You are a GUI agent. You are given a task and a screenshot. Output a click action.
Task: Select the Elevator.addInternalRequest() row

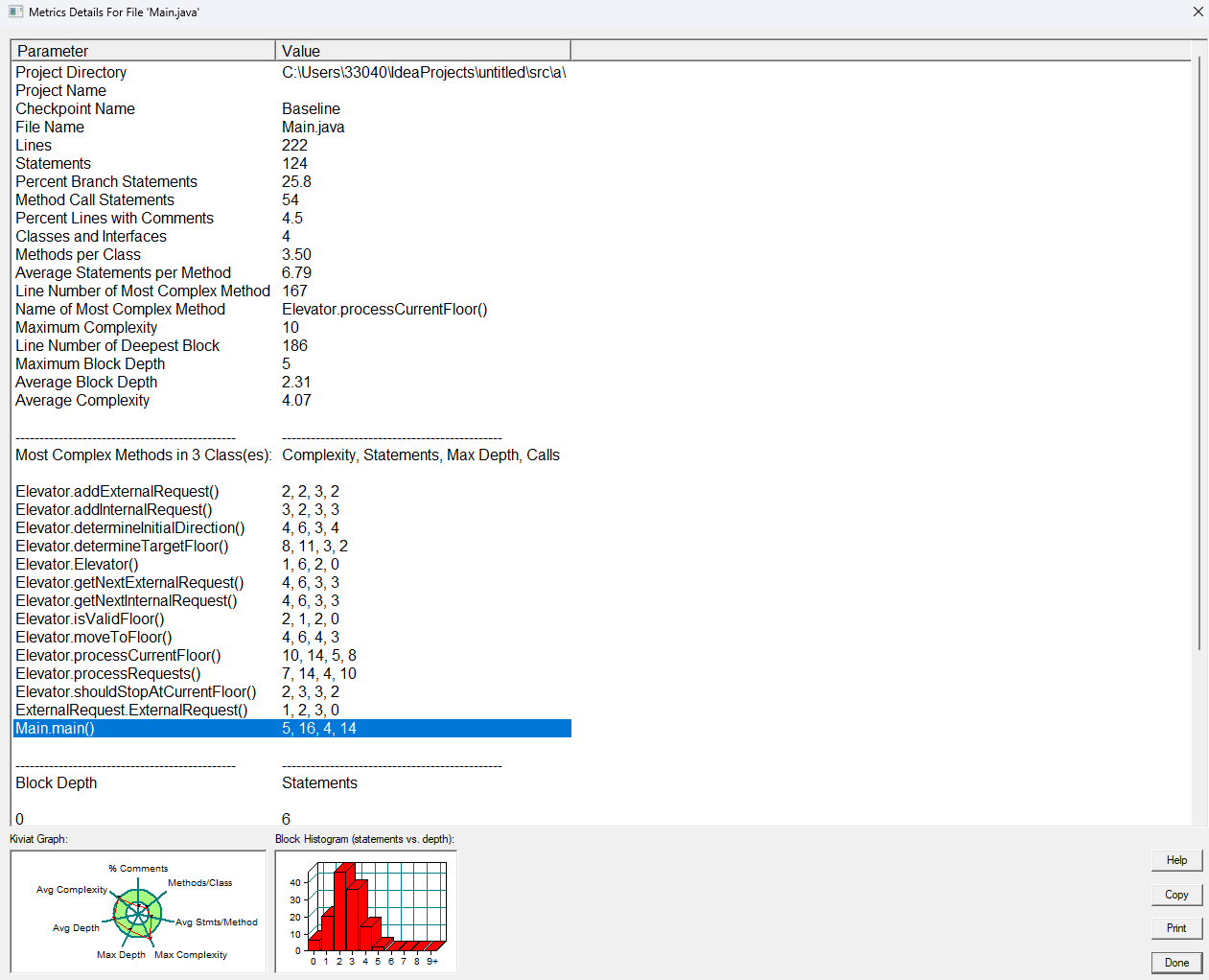click(x=292, y=510)
